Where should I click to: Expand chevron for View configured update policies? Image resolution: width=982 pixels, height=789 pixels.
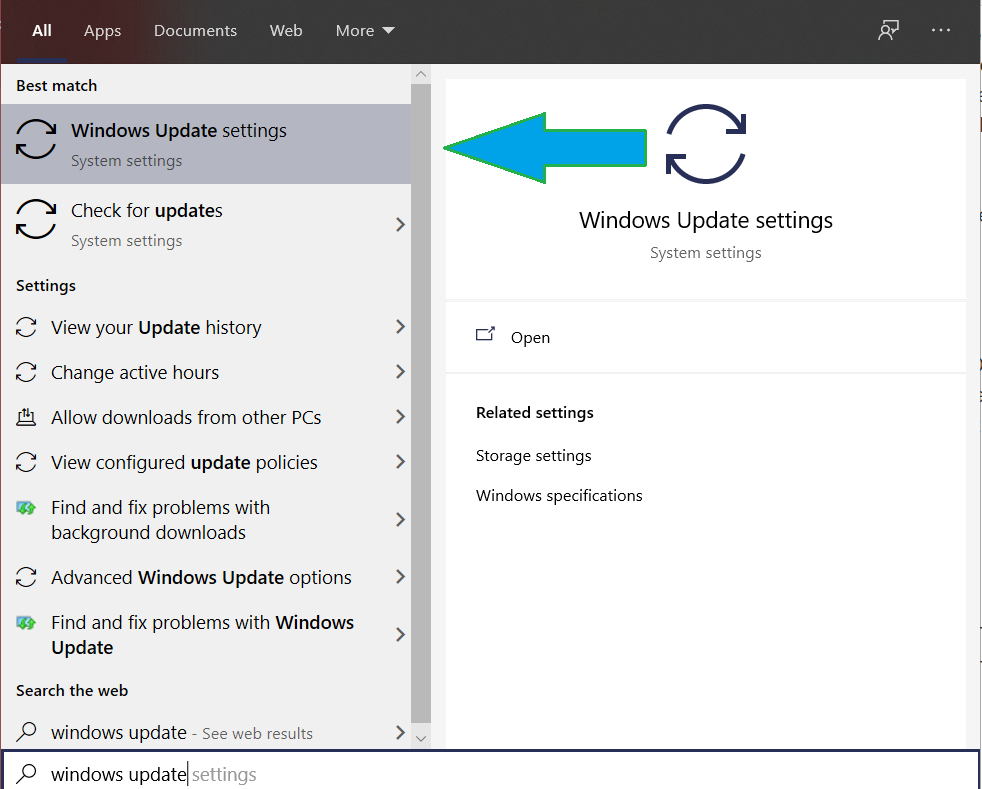[400, 462]
